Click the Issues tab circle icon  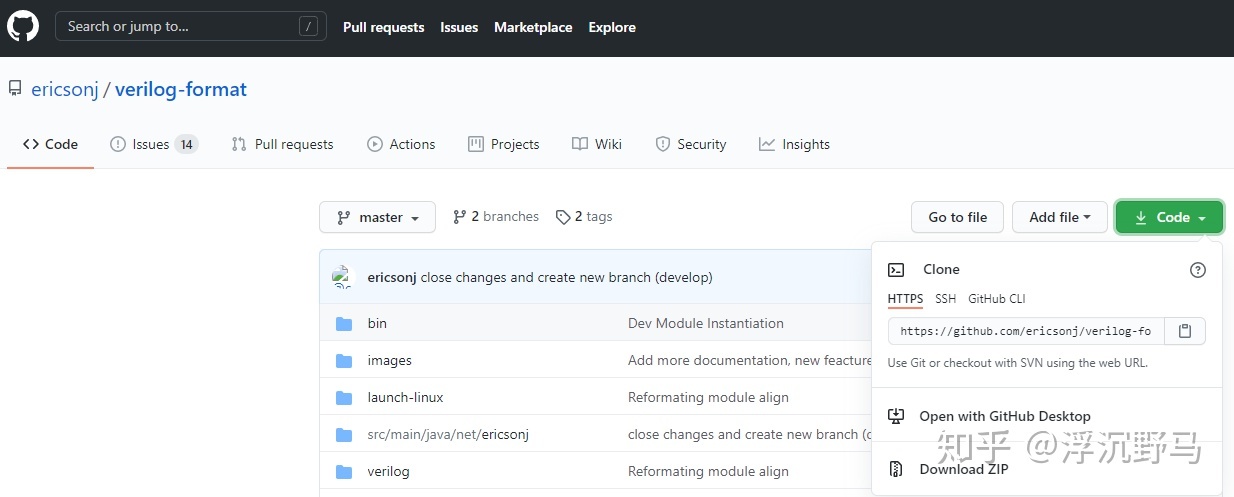tap(118, 144)
